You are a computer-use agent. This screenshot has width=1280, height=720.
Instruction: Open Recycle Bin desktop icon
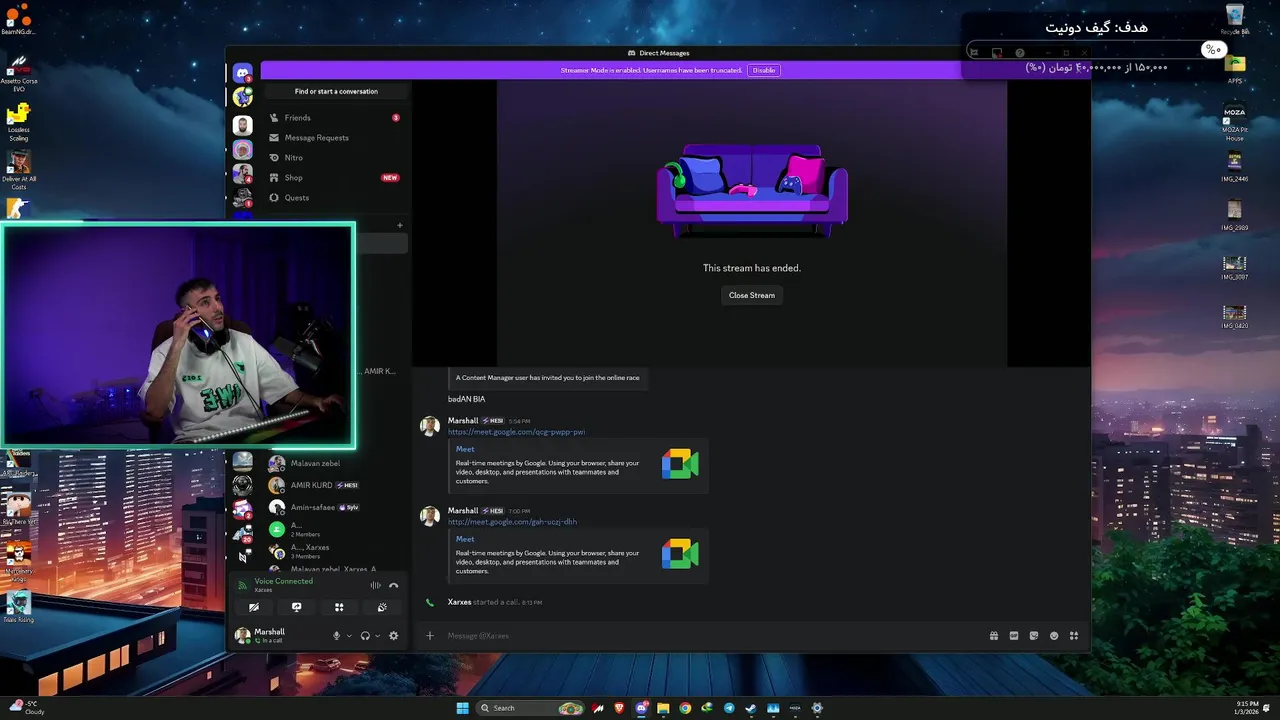click(1235, 19)
